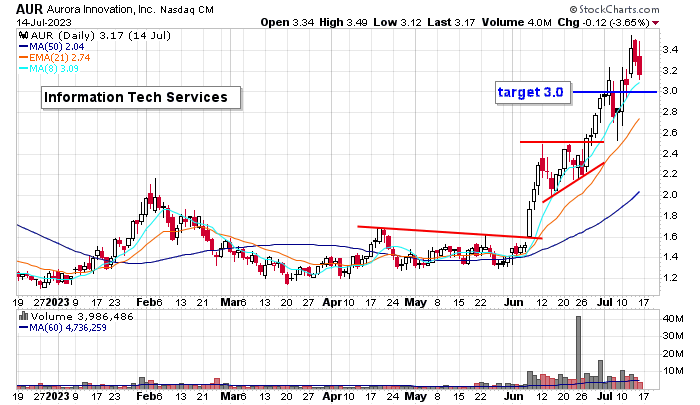The width and height of the screenshot is (700, 405).
Task: Click the EMA(21) 2.74 legend entry
Action: [x=54, y=58]
